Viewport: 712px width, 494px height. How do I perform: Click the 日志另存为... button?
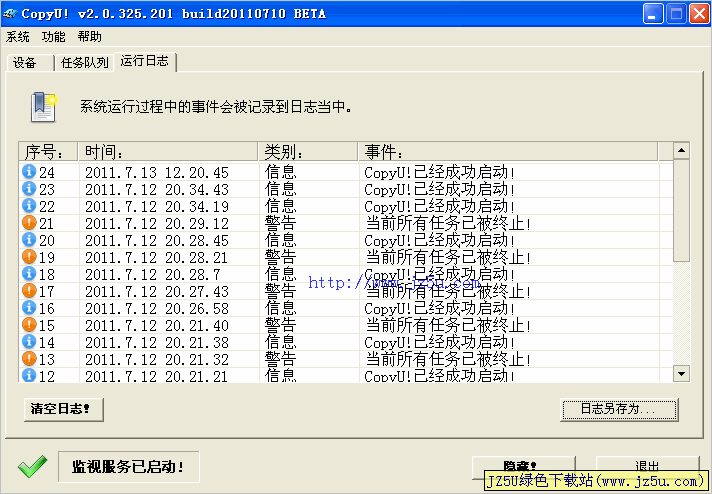619,409
